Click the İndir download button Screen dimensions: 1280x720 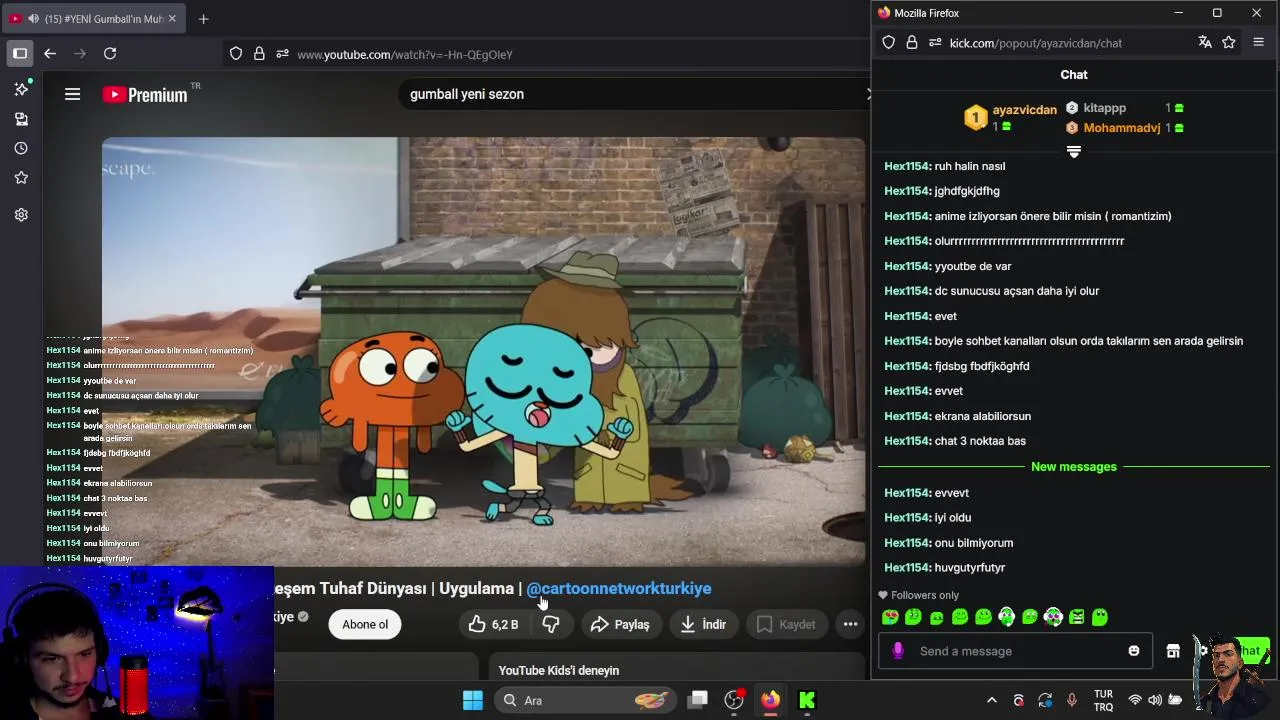[704, 624]
